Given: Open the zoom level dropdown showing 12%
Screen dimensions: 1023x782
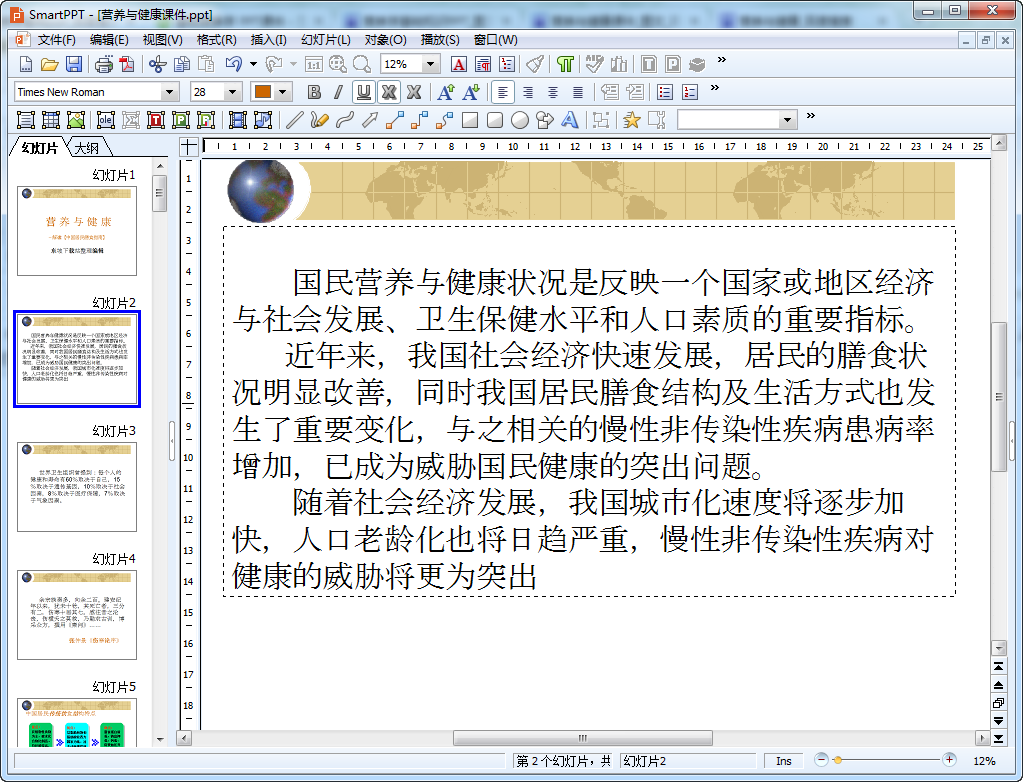Looking at the screenshot, I should [x=430, y=64].
